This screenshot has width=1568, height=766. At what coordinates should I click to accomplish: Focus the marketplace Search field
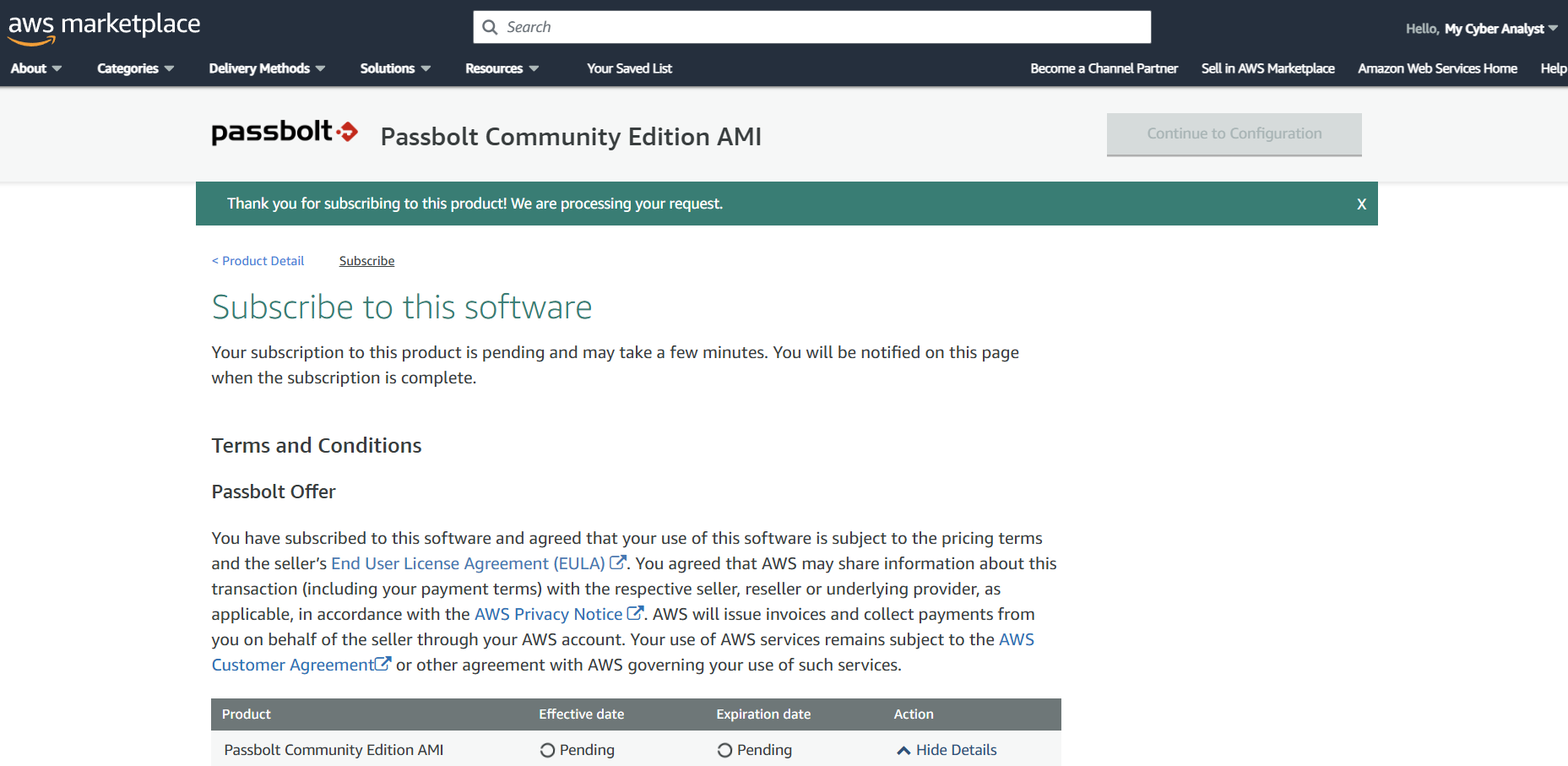tap(811, 27)
